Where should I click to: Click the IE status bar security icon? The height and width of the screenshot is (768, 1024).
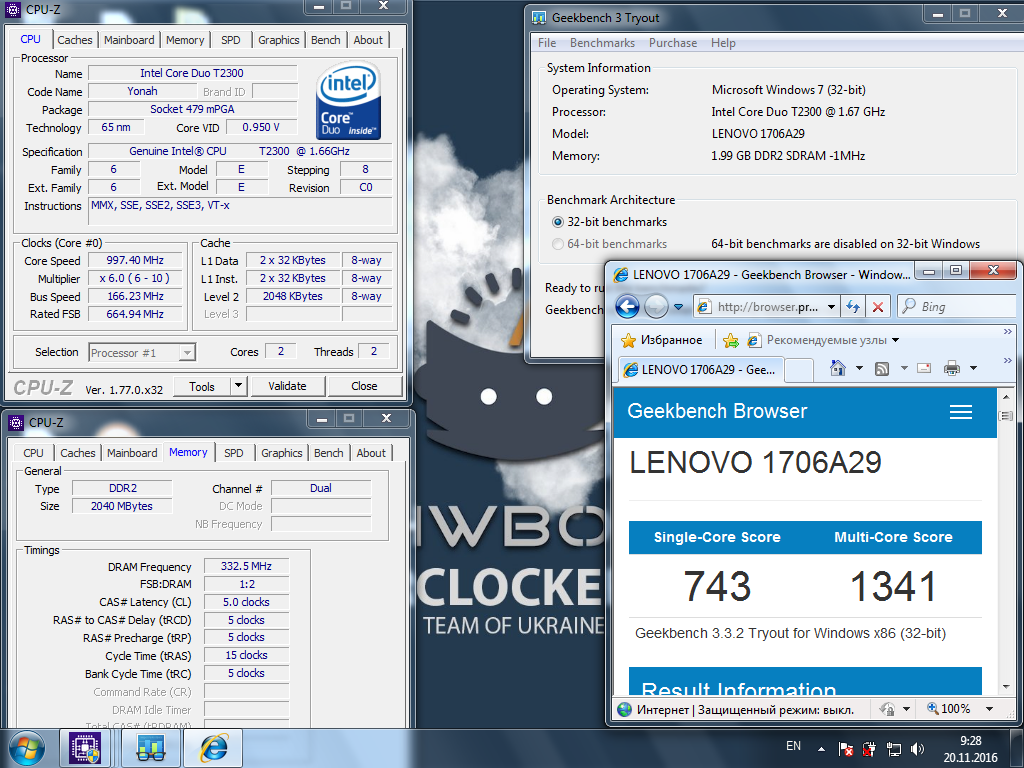(x=887, y=709)
